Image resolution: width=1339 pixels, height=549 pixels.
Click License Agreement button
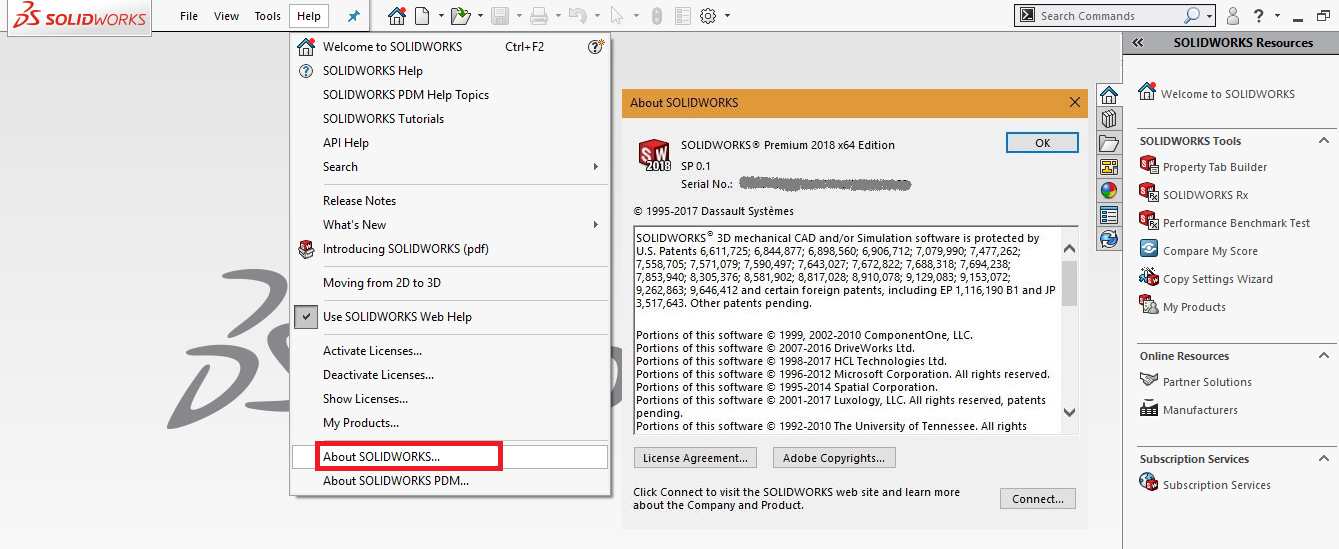point(696,458)
